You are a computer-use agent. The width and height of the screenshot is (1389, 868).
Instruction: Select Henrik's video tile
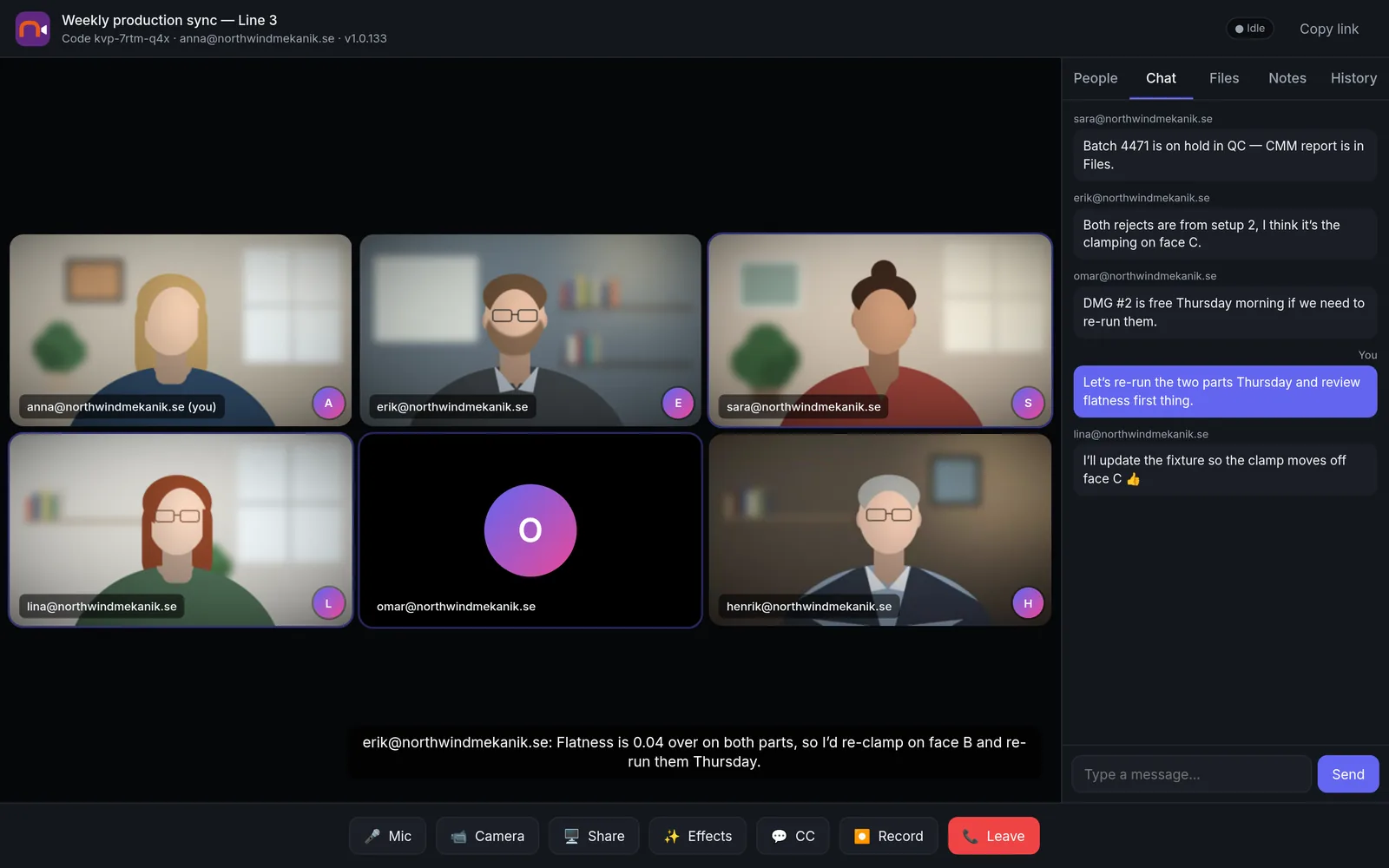(880, 530)
